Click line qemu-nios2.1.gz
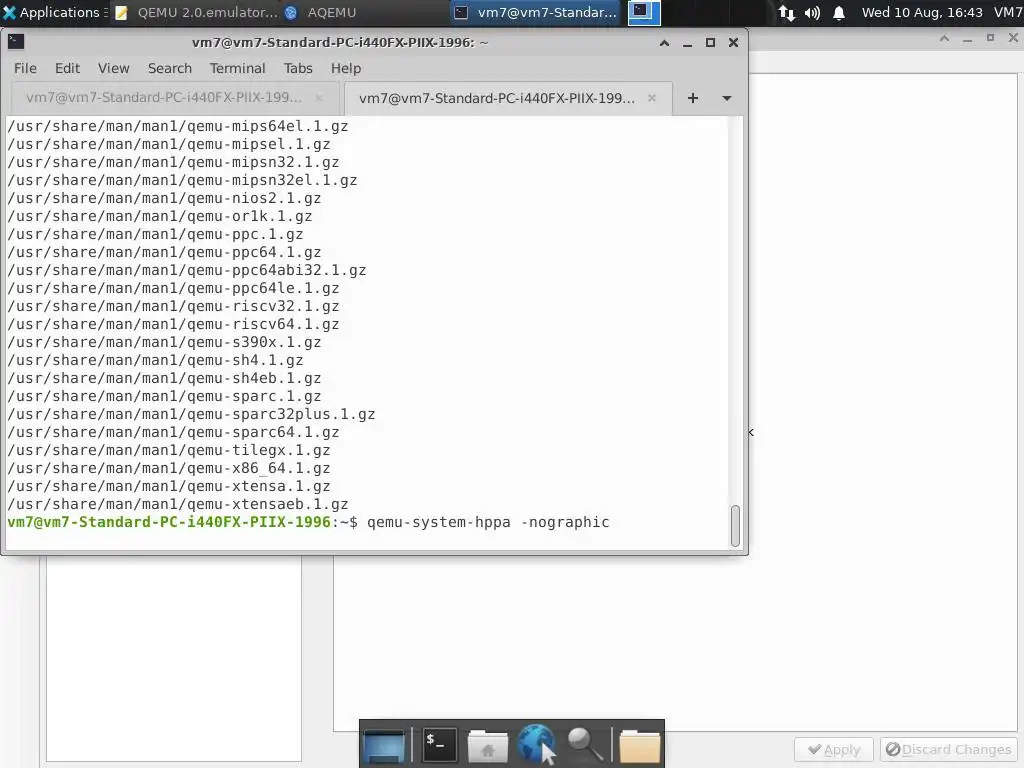 click(x=164, y=198)
